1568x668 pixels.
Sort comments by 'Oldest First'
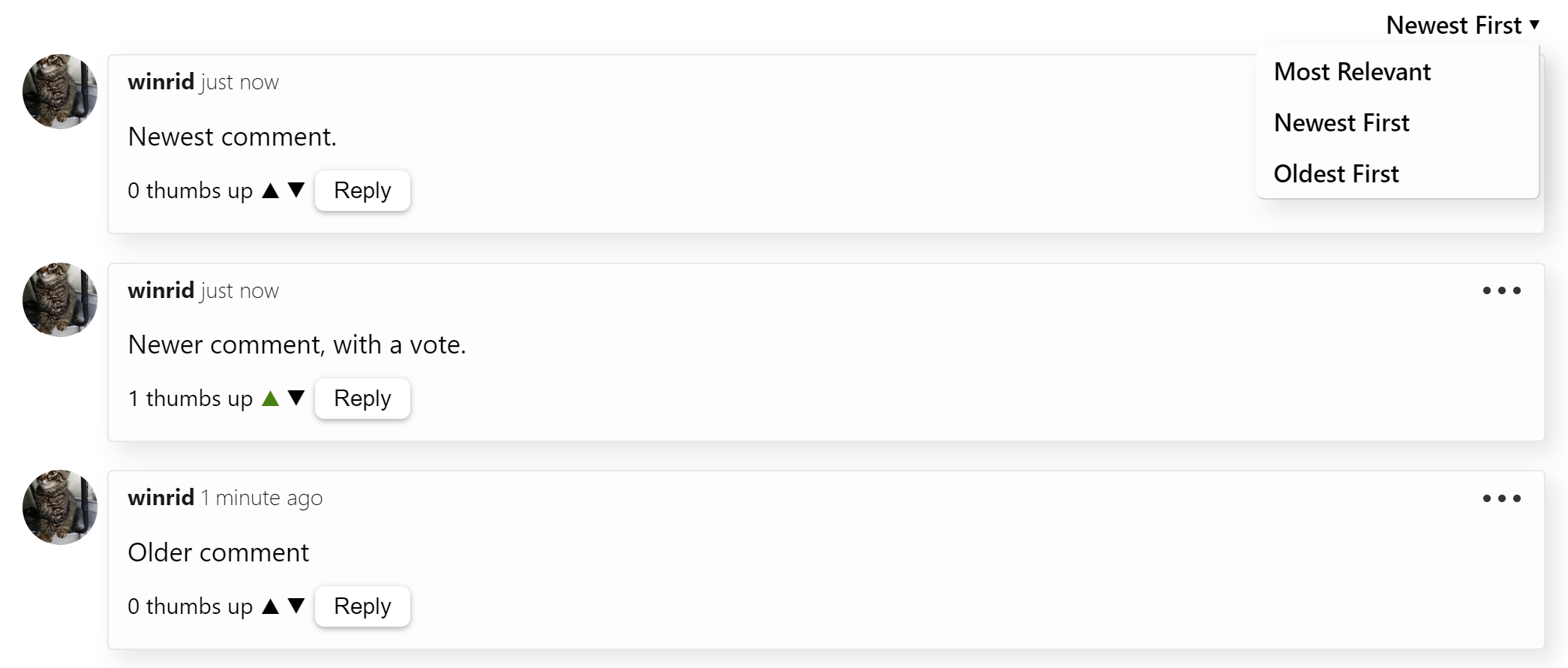(1336, 174)
